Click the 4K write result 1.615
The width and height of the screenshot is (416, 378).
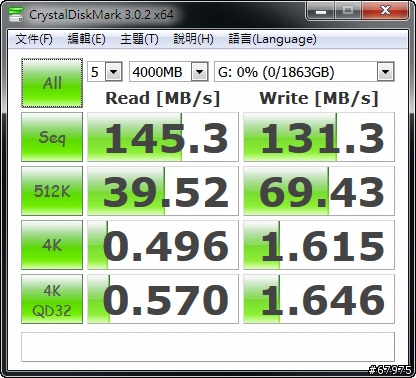pos(319,245)
